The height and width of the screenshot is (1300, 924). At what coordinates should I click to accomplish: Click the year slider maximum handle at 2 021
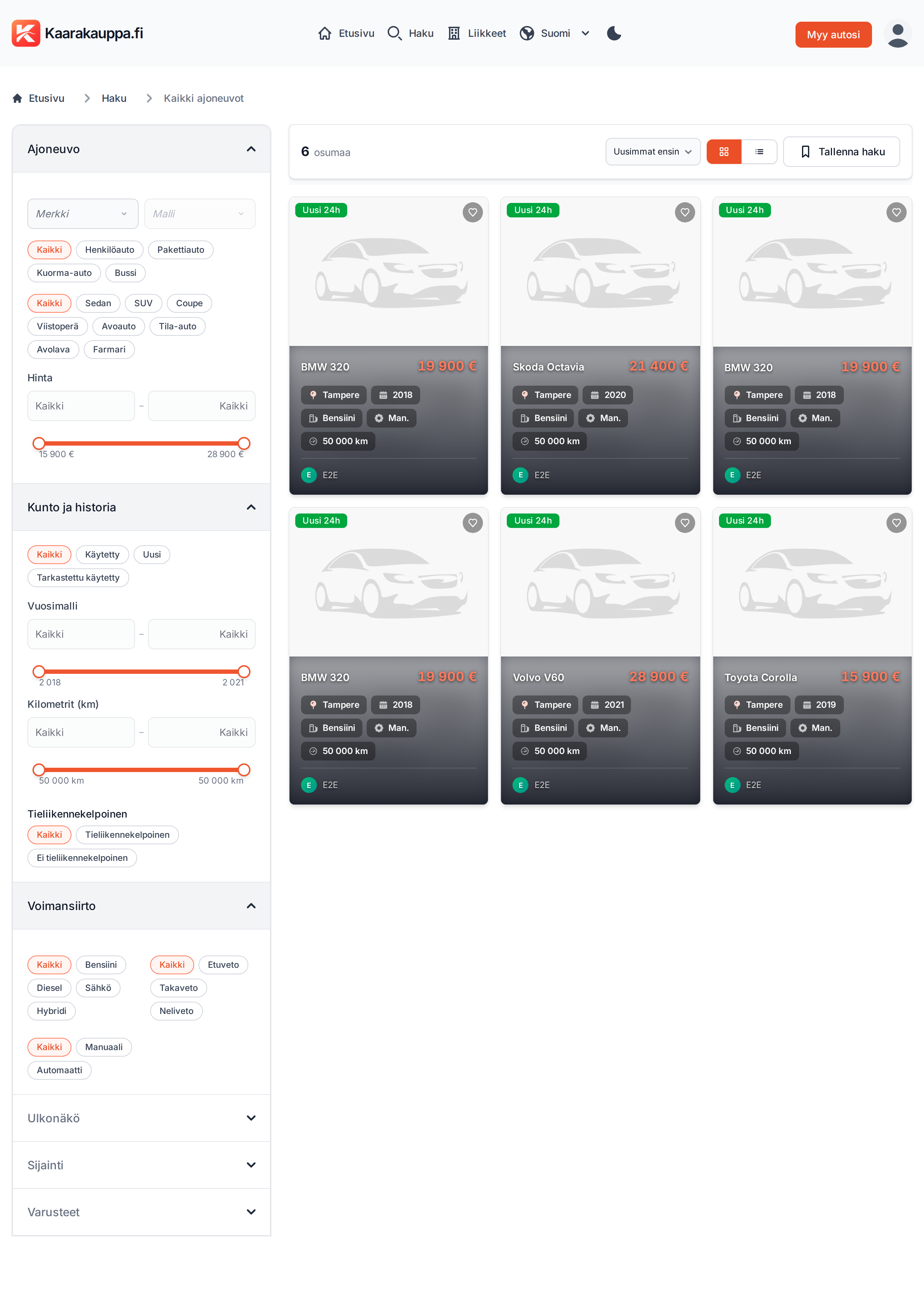[x=244, y=672]
